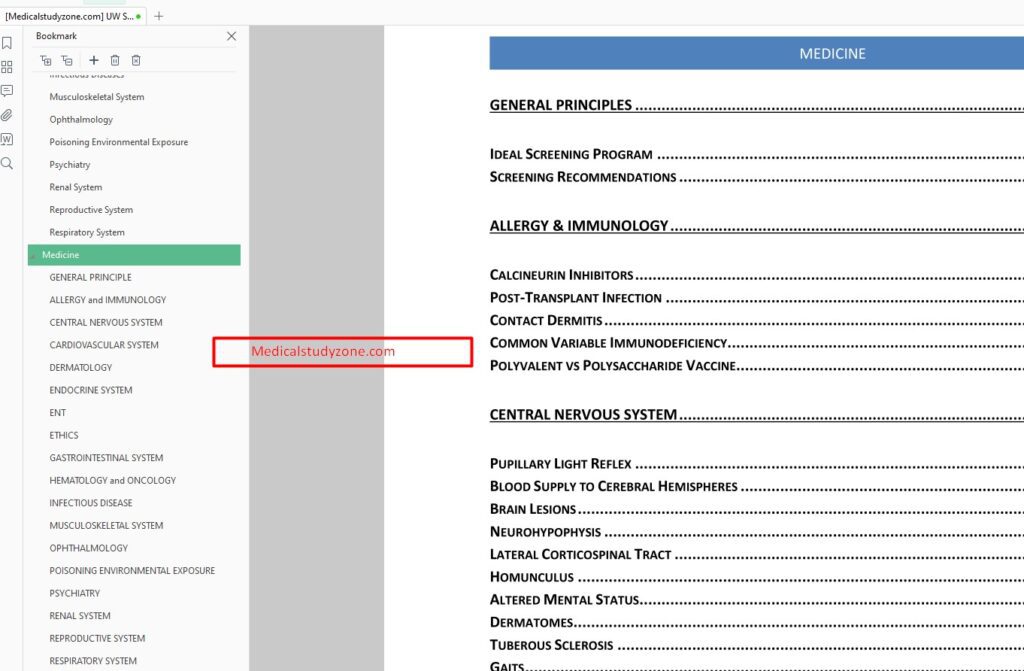Open a new tab with plus button
This screenshot has height=671, width=1024.
coord(157,15)
